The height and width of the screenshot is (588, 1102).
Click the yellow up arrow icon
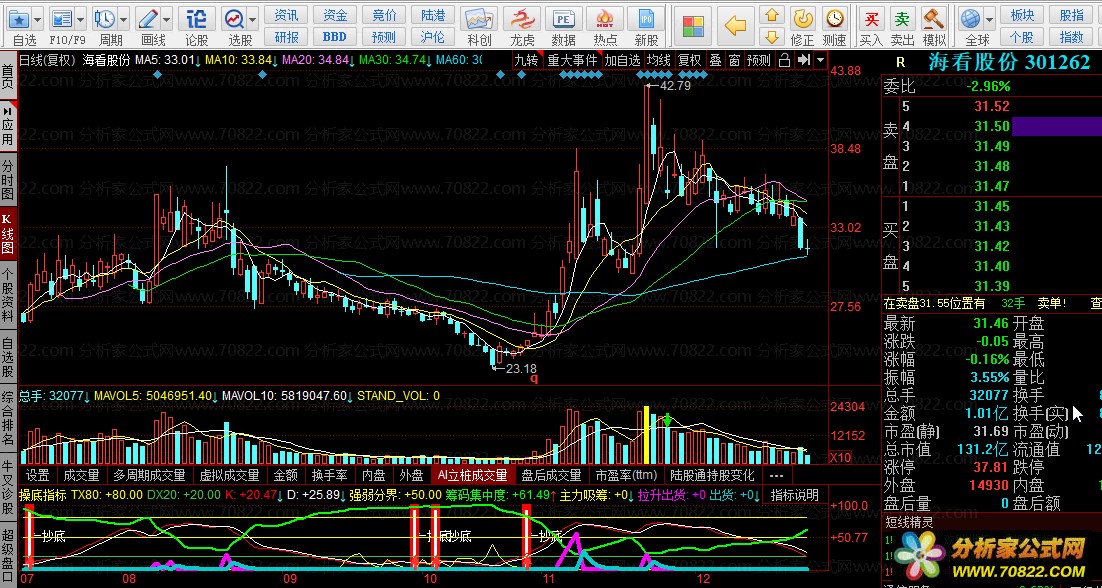pyautogui.click(x=772, y=15)
